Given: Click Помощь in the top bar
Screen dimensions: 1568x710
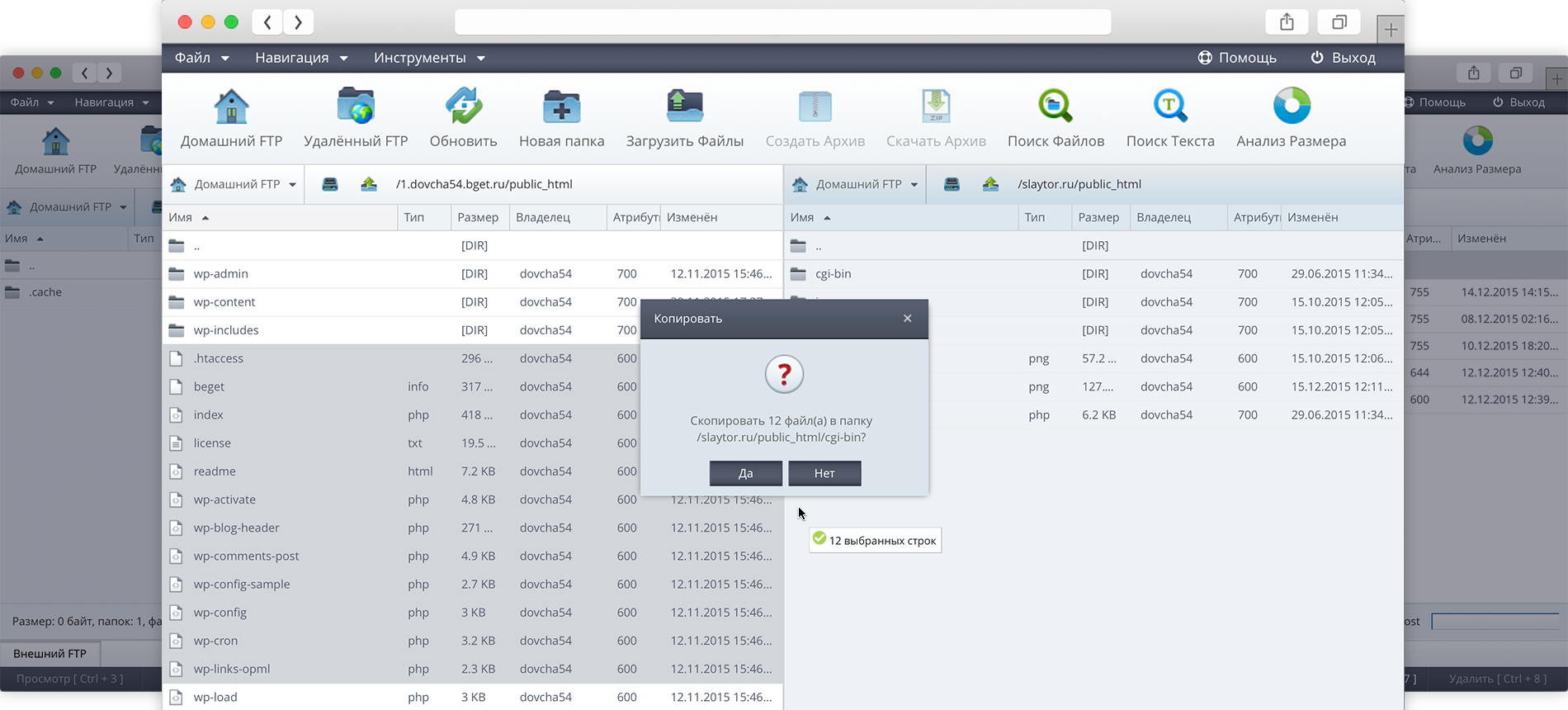Looking at the screenshot, I should tap(1237, 58).
